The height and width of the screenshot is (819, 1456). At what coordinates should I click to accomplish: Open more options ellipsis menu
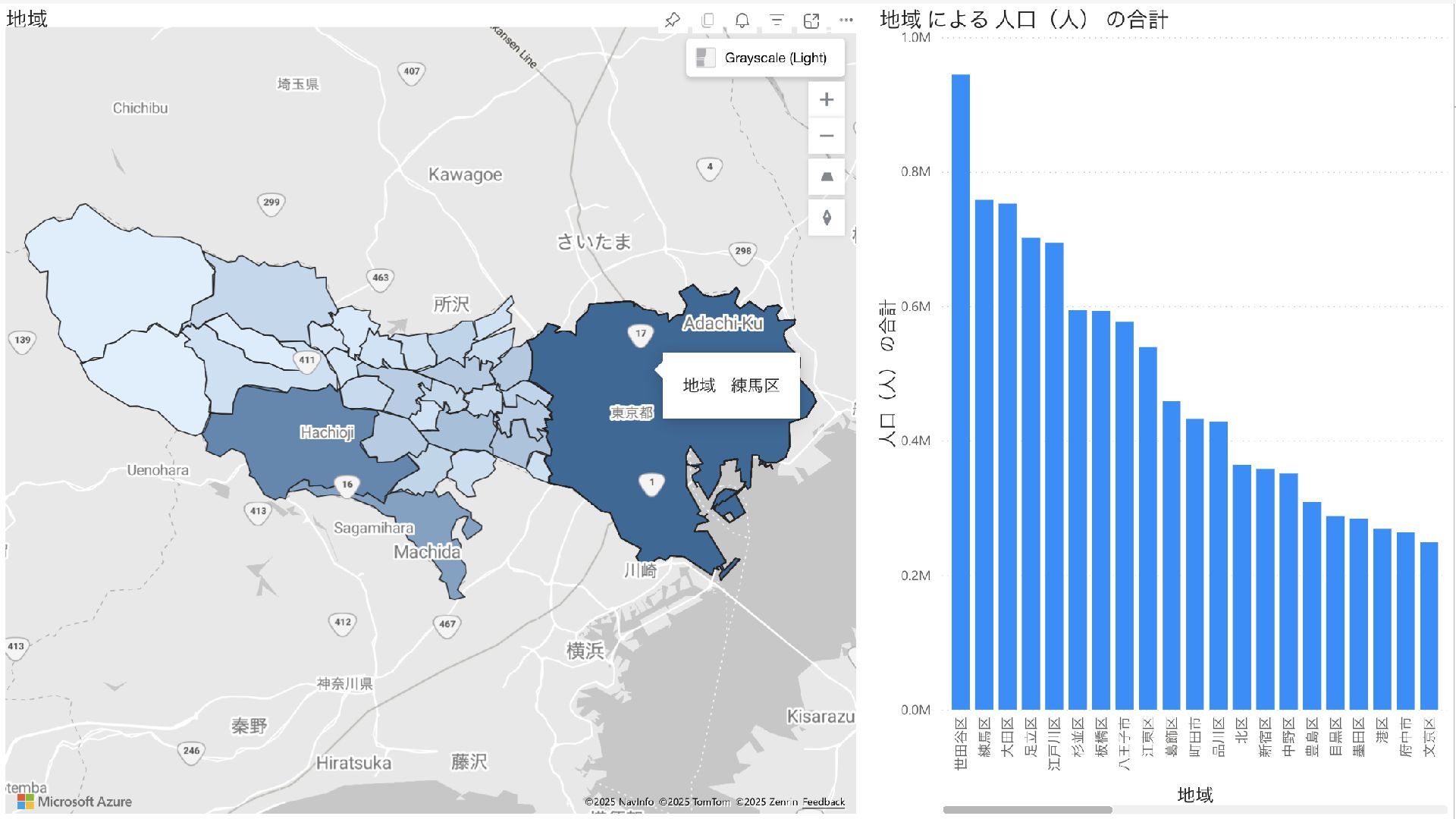(846, 20)
